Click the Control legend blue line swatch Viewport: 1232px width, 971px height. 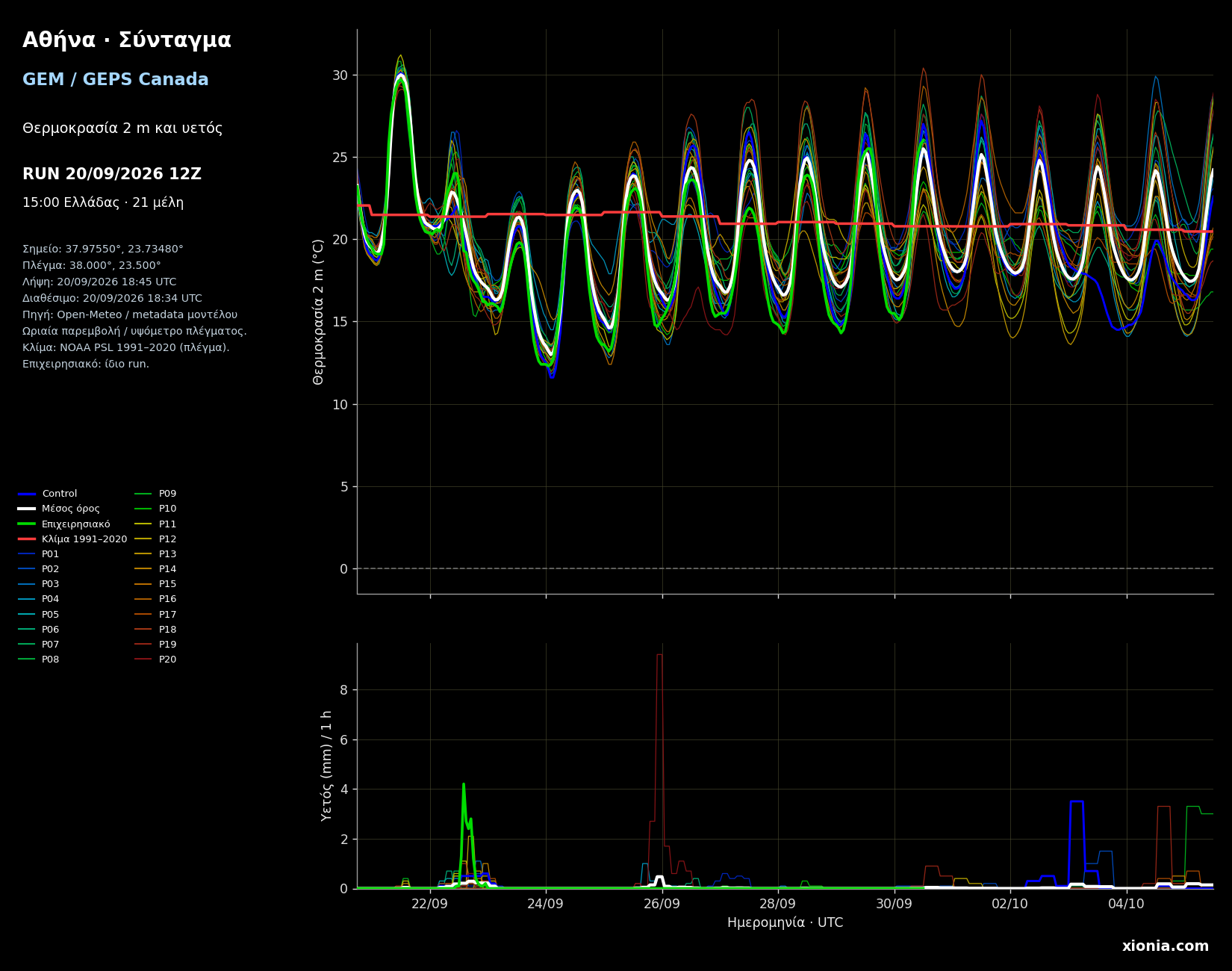point(27,494)
